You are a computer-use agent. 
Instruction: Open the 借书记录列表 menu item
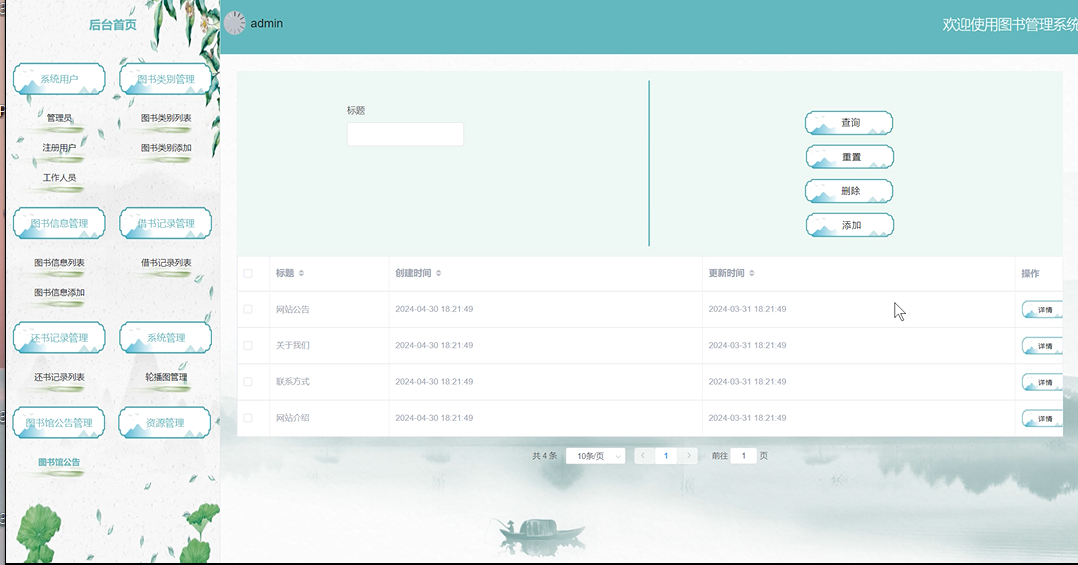point(166,263)
